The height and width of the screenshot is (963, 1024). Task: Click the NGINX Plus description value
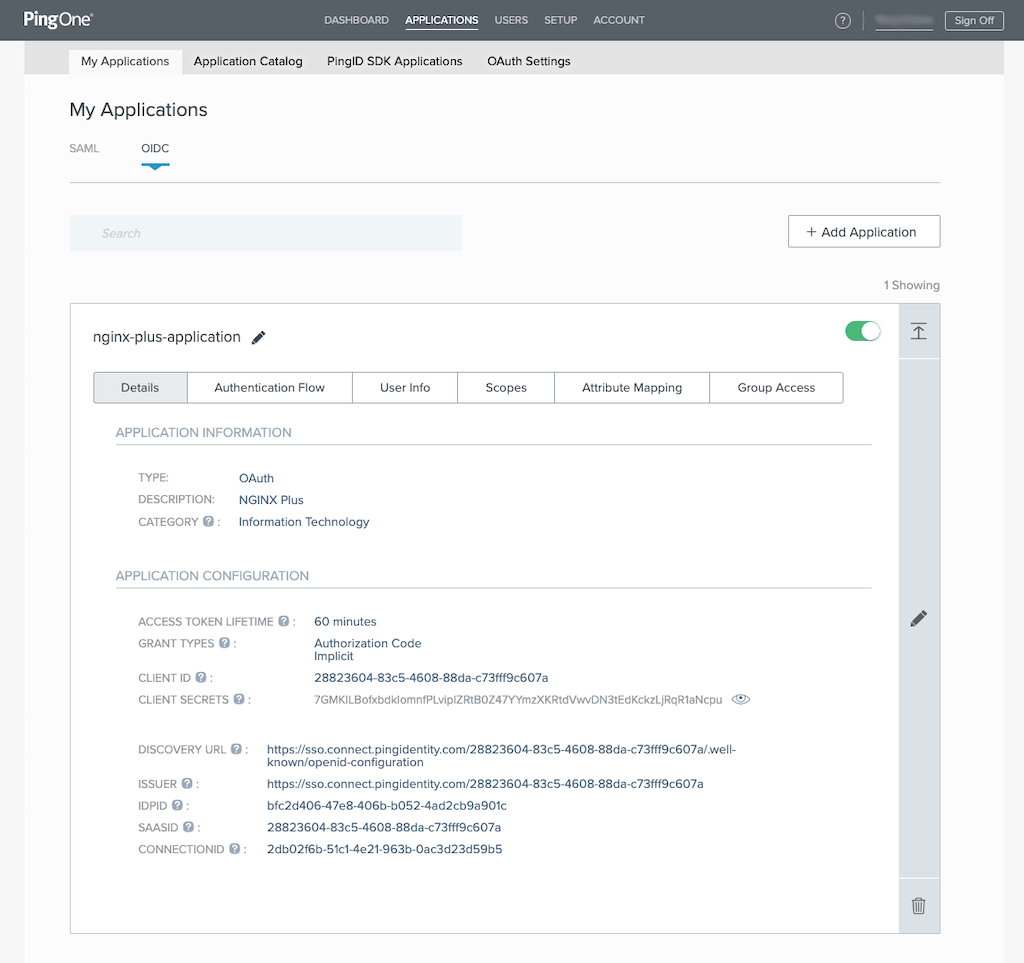[271, 500]
